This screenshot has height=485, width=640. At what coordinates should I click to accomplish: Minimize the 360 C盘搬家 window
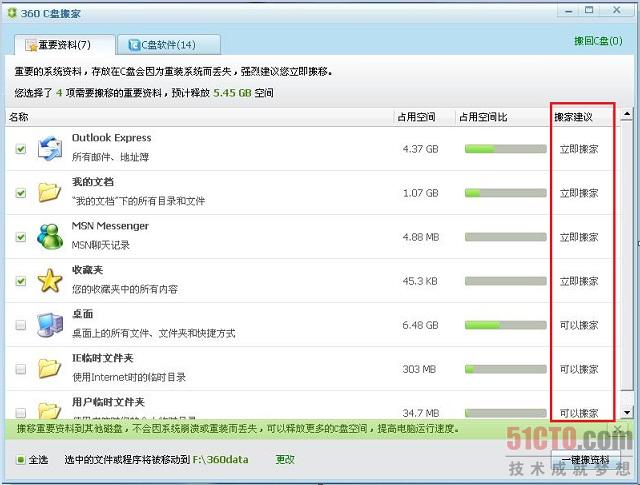[568, 11]
